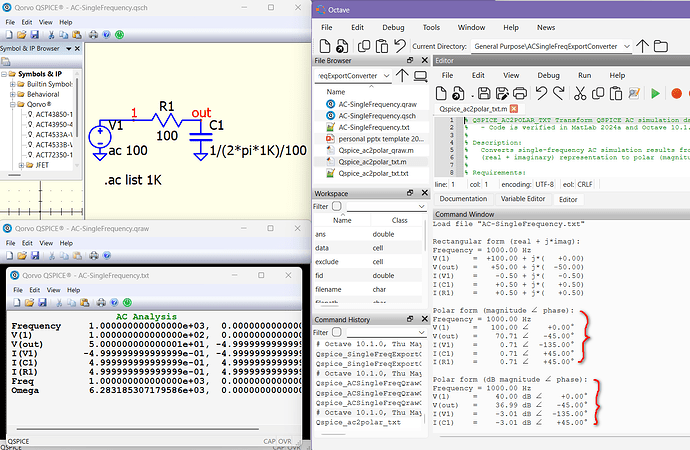Open the Current Directory dropdown
The width and height of the screenshot is (690, 450).
pyautogui.click(x=627, y=46)
